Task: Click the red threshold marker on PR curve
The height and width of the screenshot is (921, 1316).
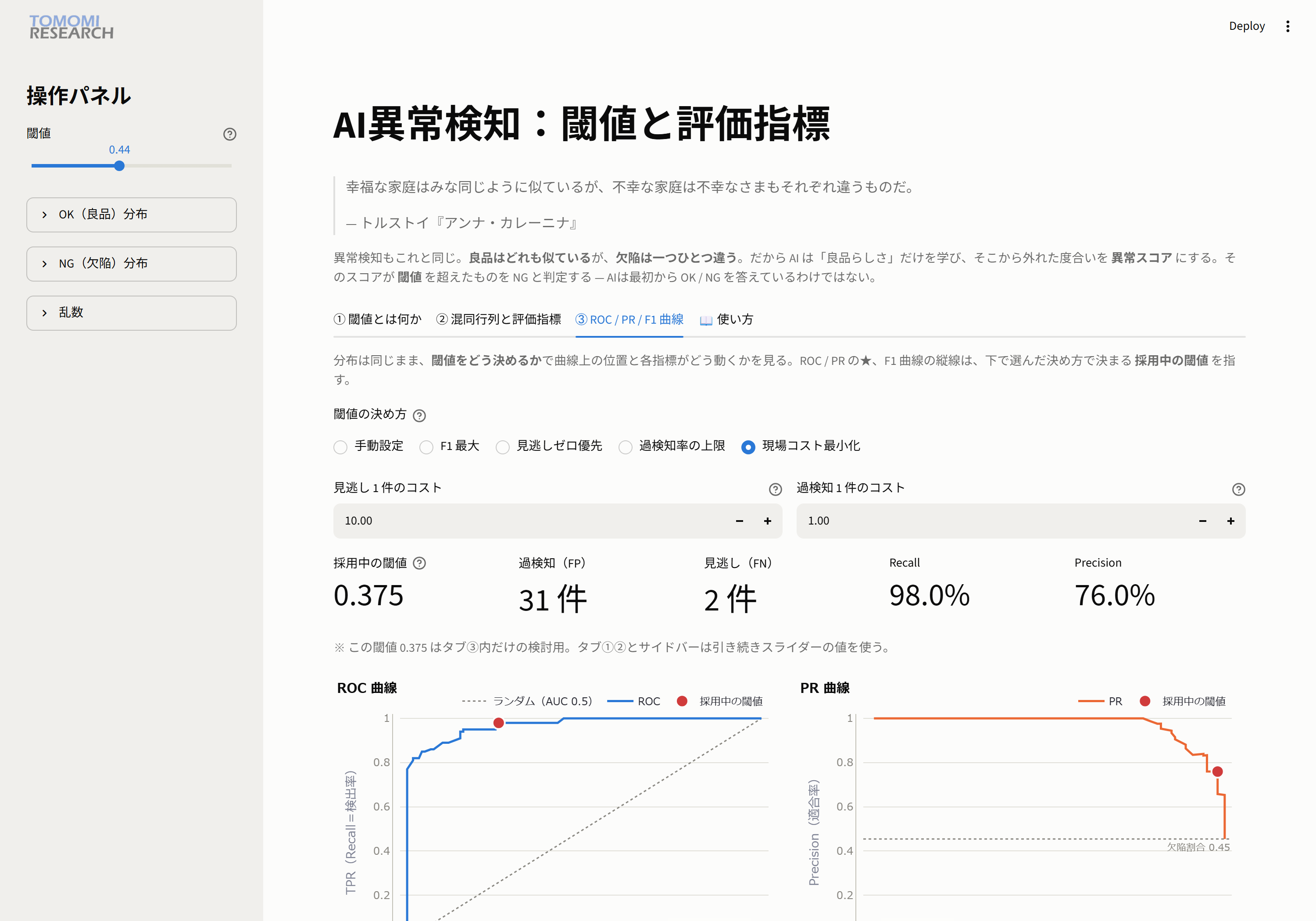Action: coord(1217,772)
